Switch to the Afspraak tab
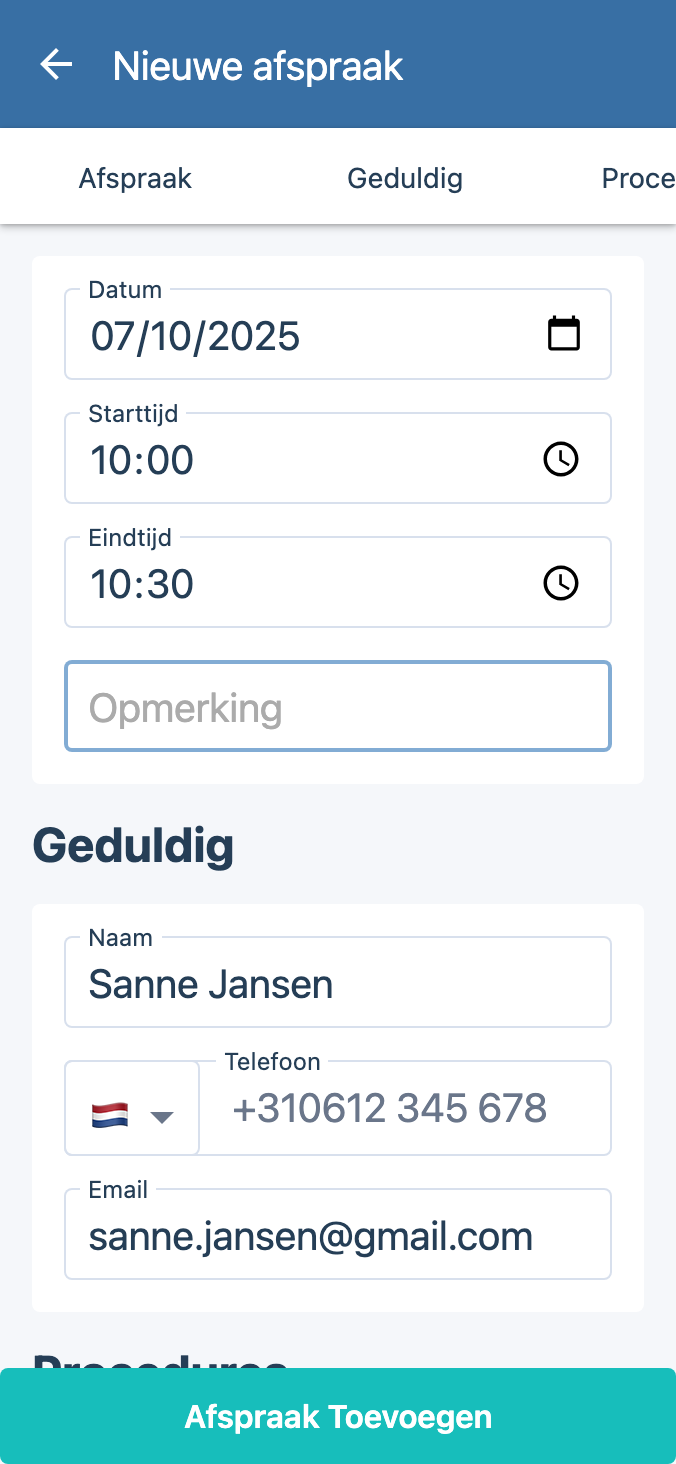 [x=135, y=179]
